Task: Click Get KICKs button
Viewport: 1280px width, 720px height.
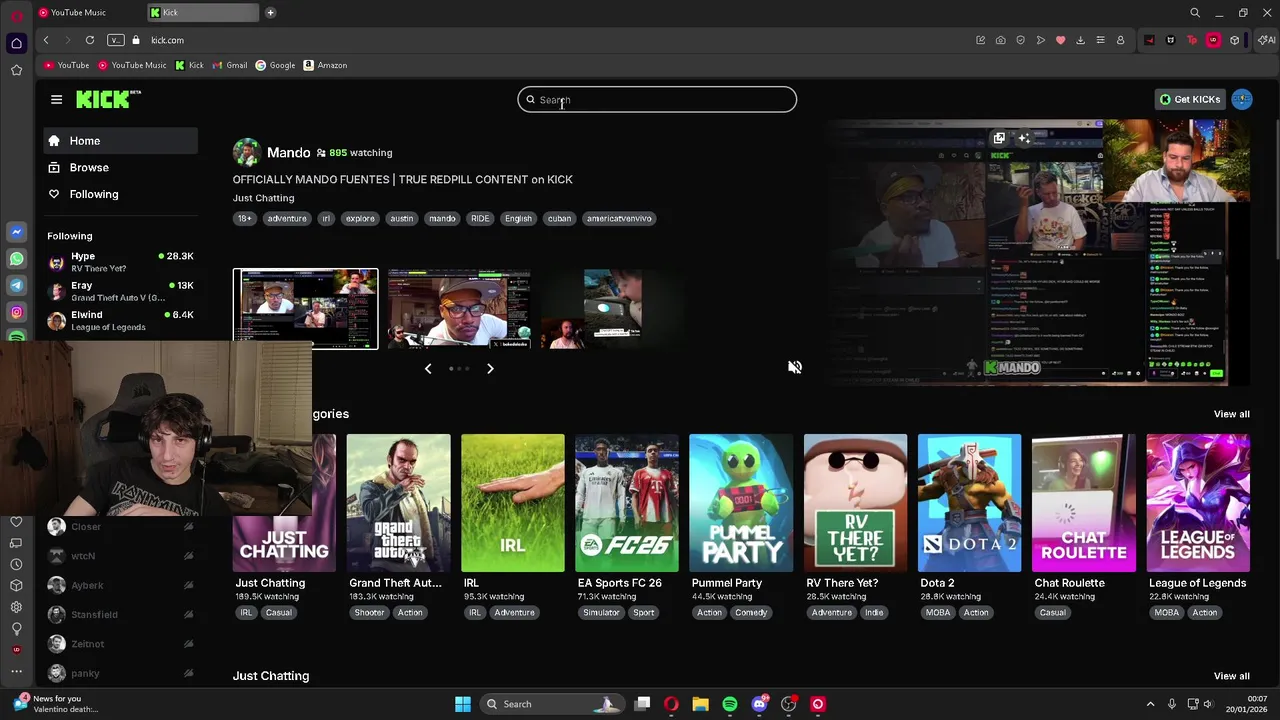Action: pyautogui.click(x=1190, y=99)
